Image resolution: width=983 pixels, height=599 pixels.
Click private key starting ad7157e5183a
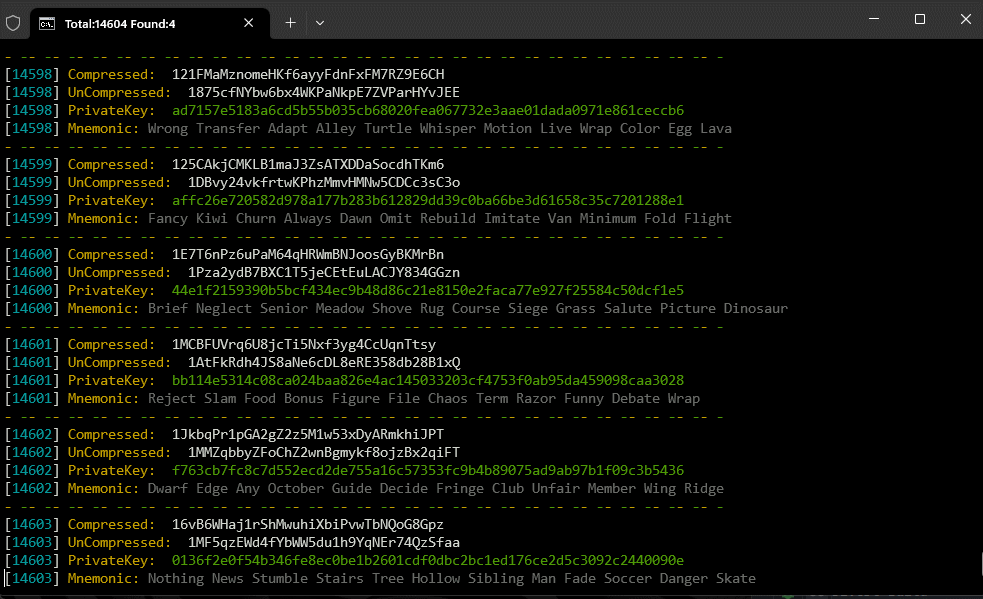428,110
